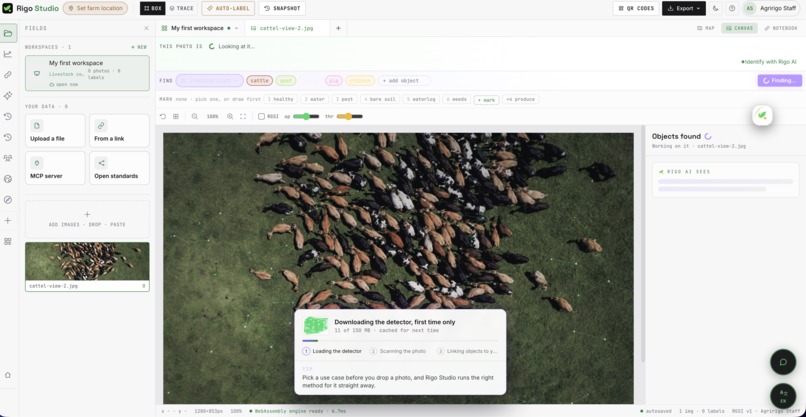Click the link chain icon in sidebar
Screen dimensions: 806x417
click(8, 75)
